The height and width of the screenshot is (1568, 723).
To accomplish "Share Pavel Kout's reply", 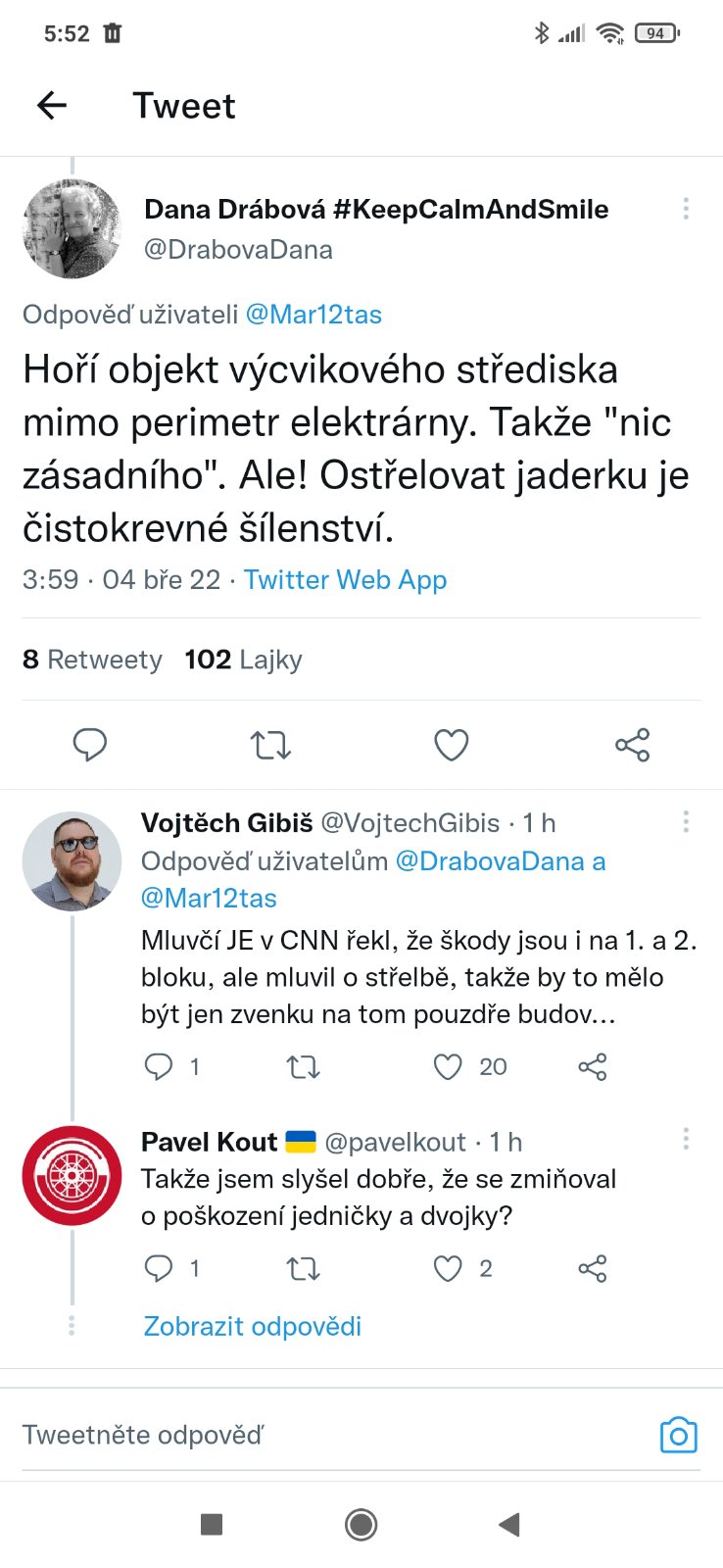I will click(593, 1269).
